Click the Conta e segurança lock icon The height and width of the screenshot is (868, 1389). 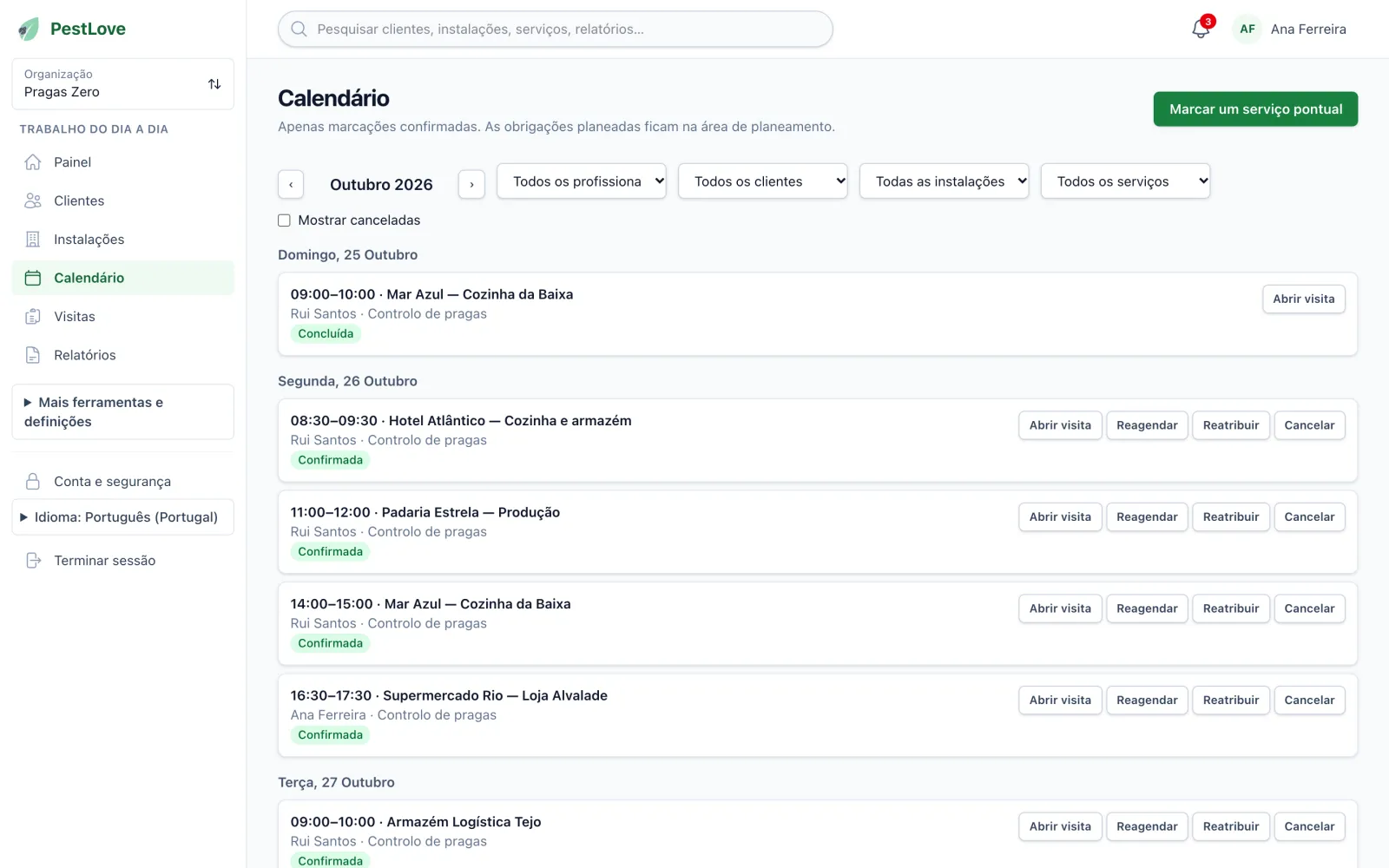point(33,482)
